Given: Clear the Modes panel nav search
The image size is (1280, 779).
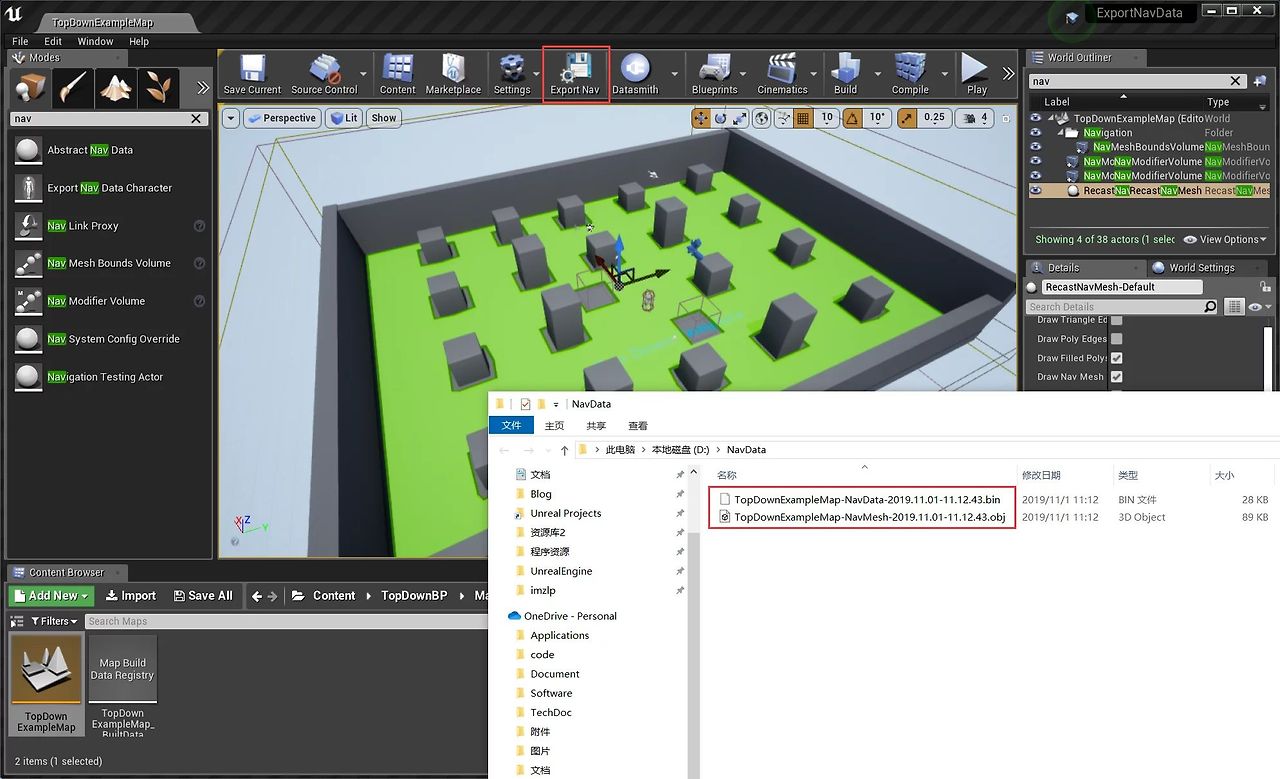Looking at the screenshot, I should [x=196, y=119].
